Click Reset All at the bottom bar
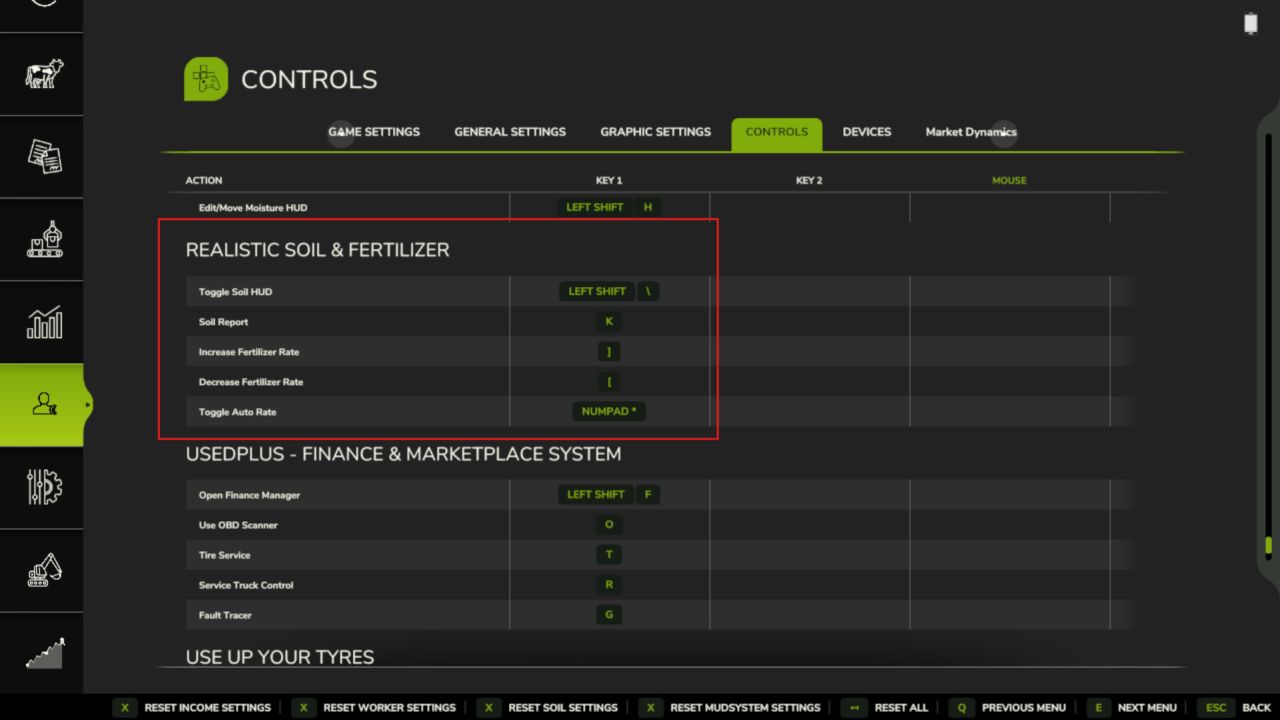Image resolution: width=1280 pixels, height=720 pixels. click(x=887, y=707)
